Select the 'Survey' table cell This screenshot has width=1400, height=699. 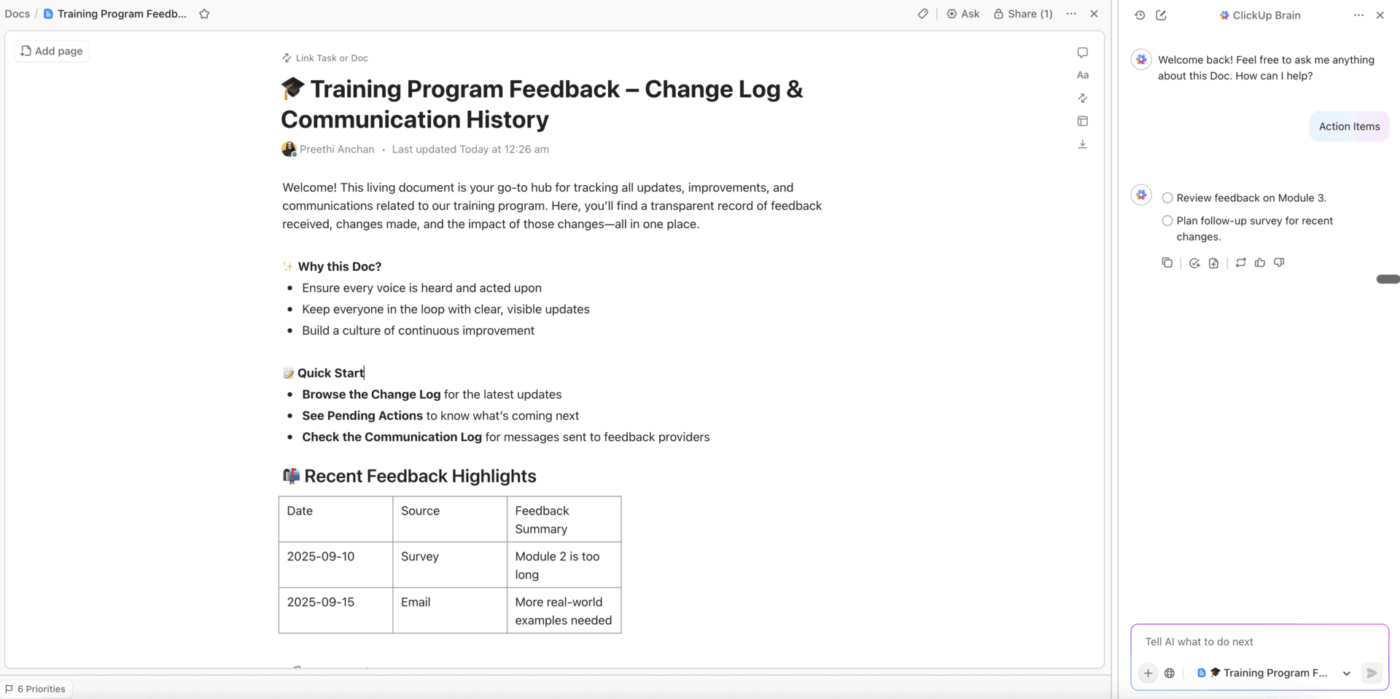coord(450,565)
